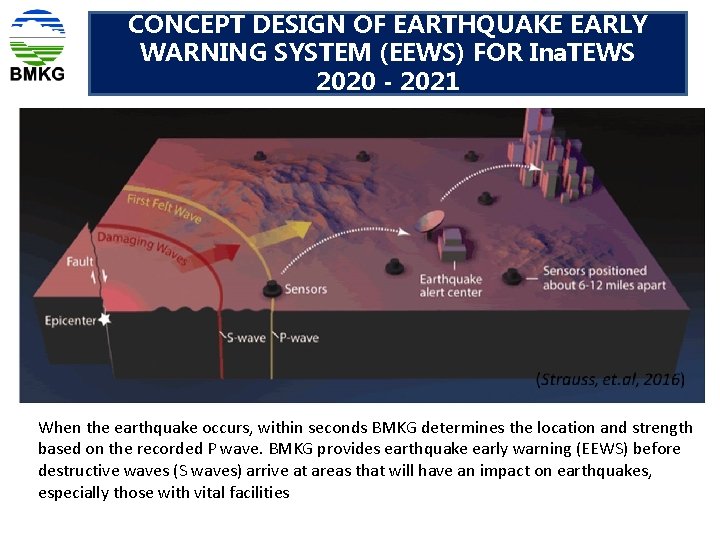The width and height of the screenshot is (720, 540).
Task: Click the '(Strauss, et.al, 2016)' citation
Action: tap(610, 379)
